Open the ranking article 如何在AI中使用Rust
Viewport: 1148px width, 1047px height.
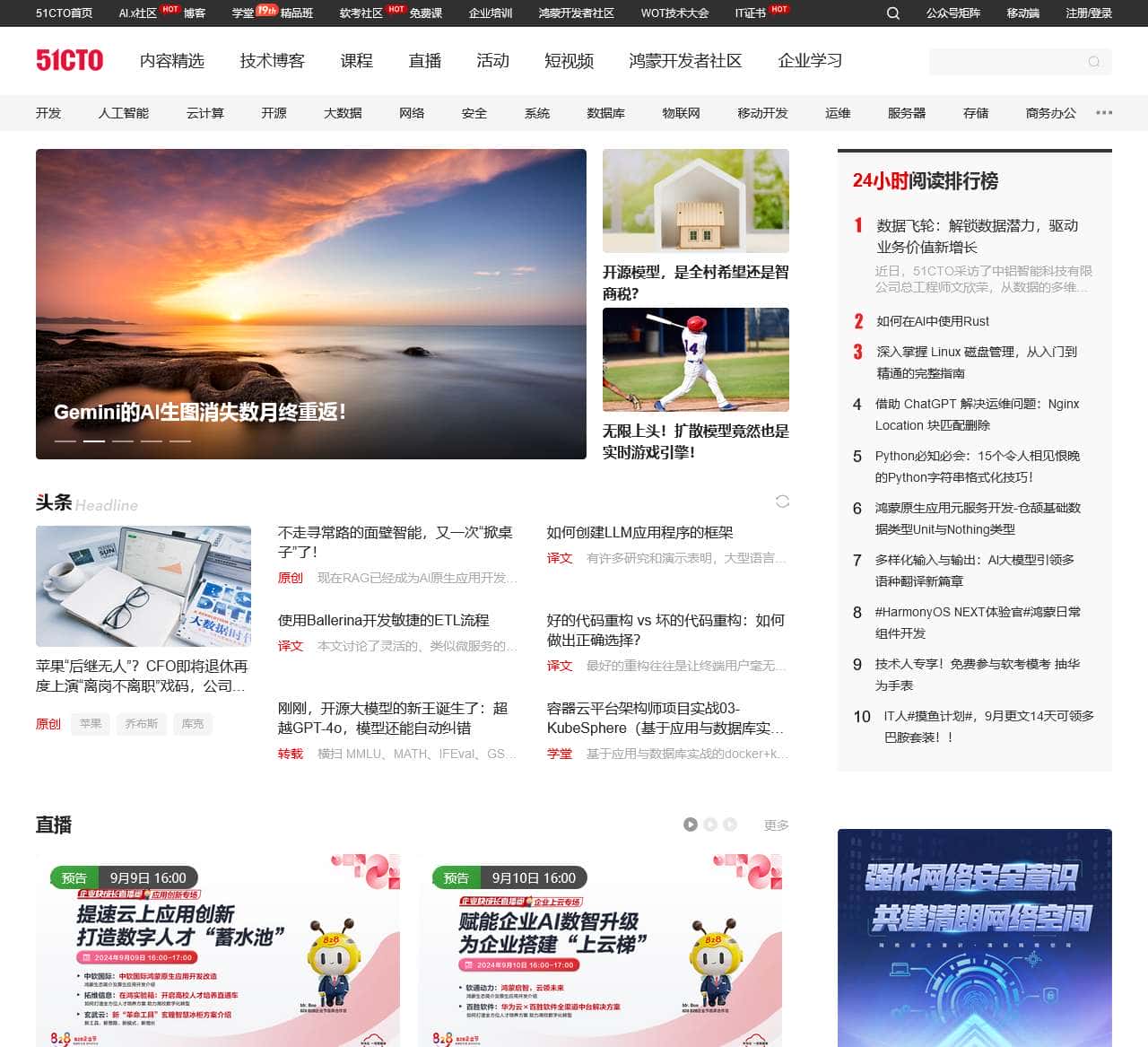pos(932,320)
